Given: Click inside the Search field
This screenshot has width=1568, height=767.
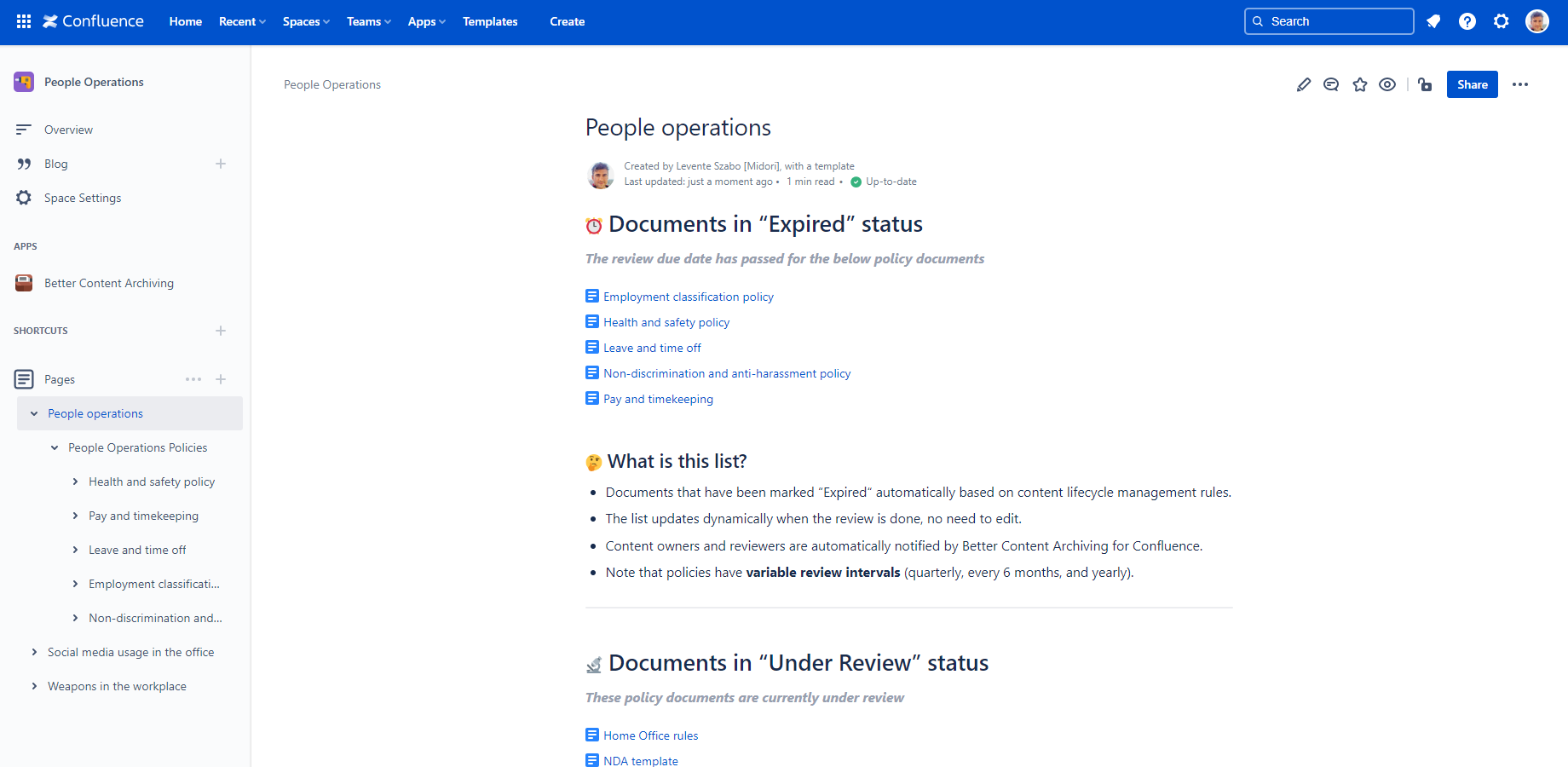Looking at the screenshot, I should 1329,20.
